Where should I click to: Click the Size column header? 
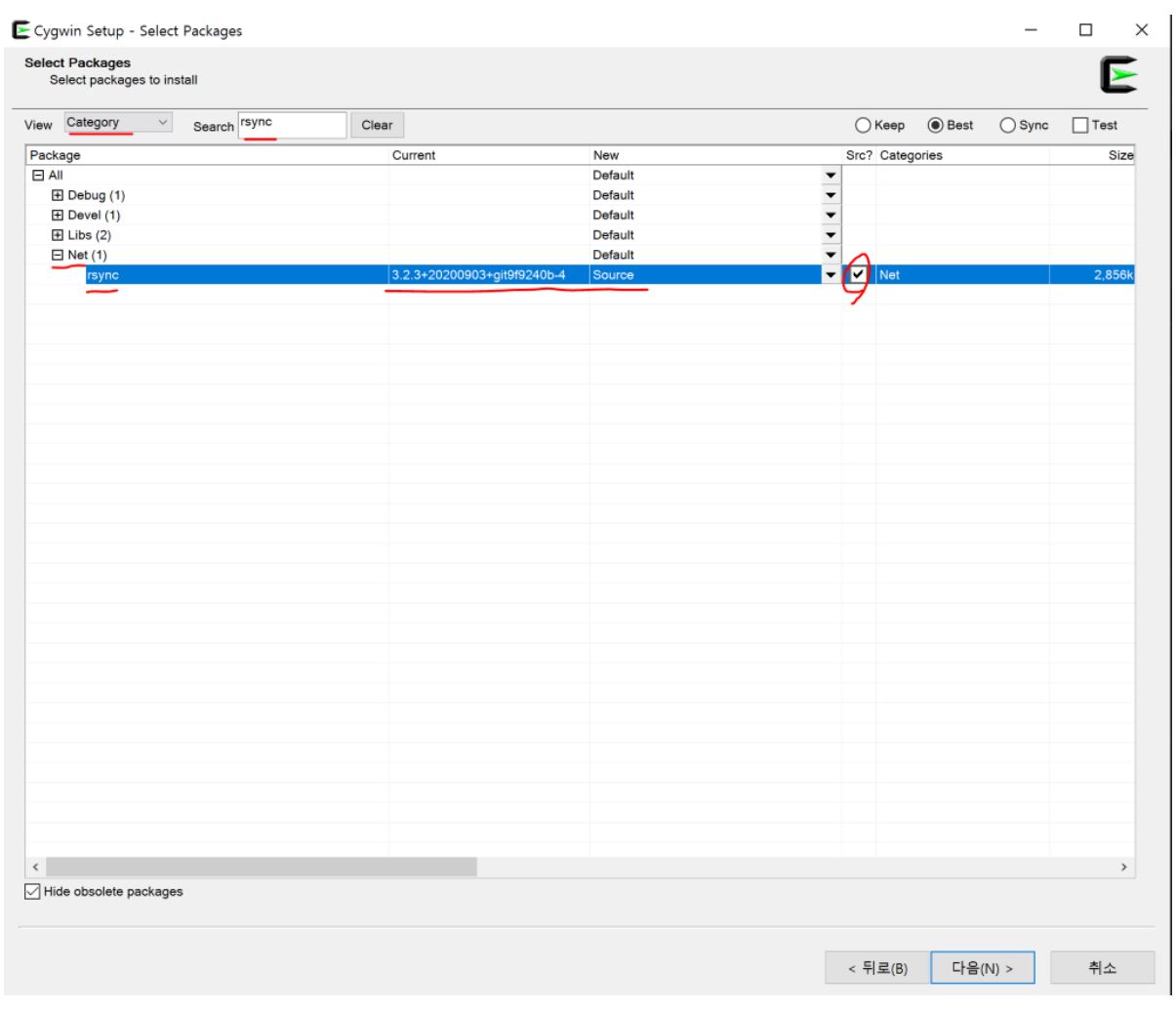[1092, 155]
